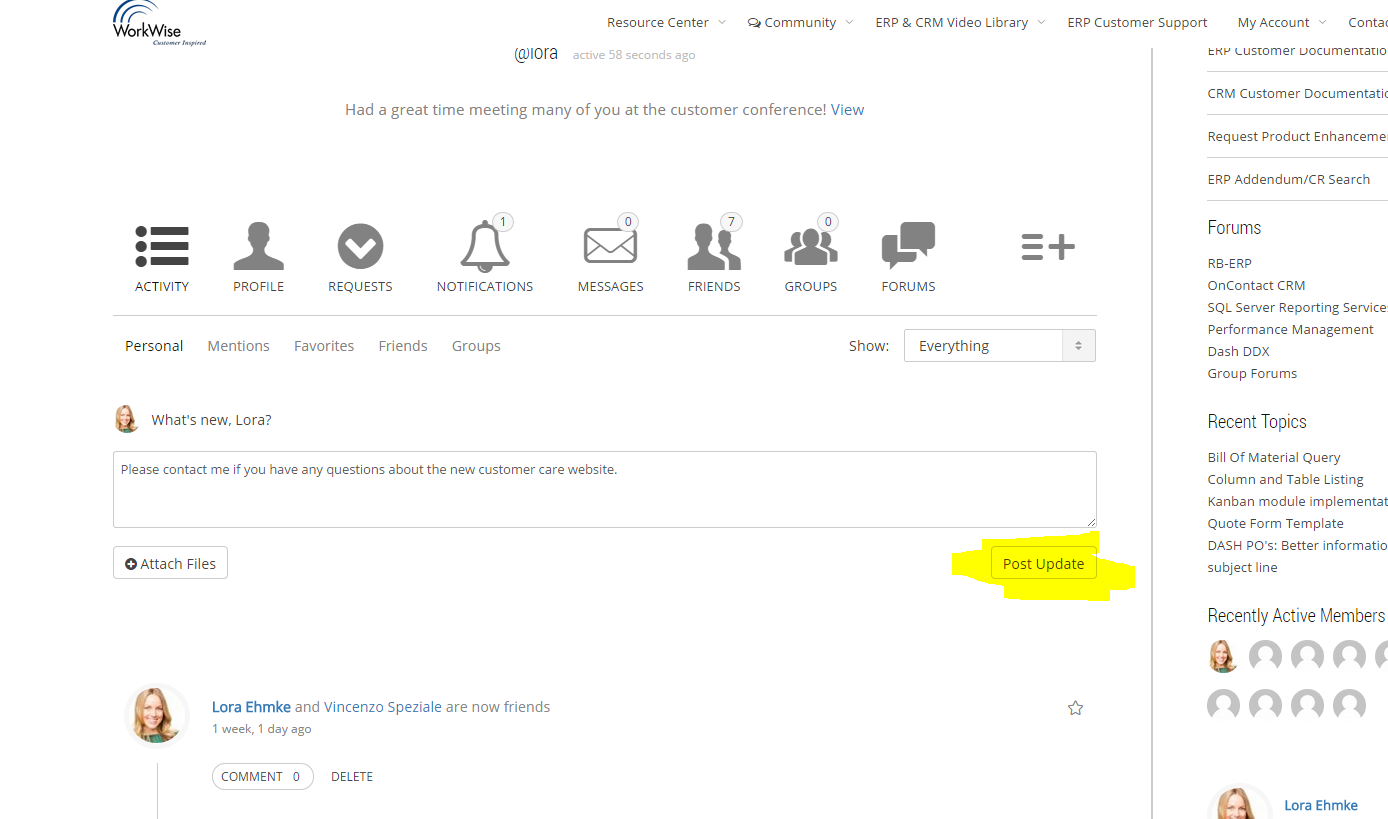This screenshot has height=819, width=1388.
Task: Click the Post Update button
Action: [1043, 564]
